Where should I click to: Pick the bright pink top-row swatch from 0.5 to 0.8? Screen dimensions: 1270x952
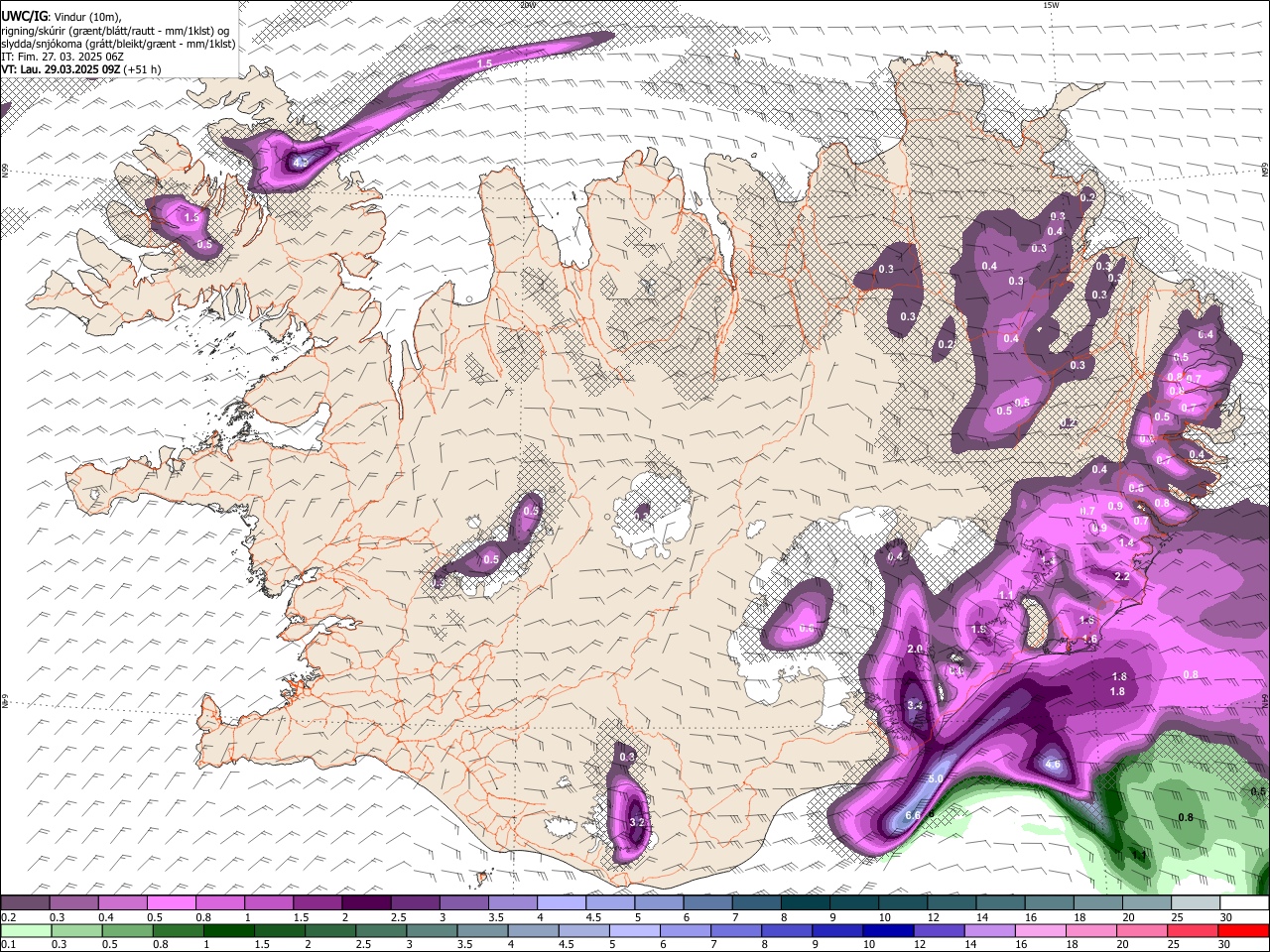point(172,903)
